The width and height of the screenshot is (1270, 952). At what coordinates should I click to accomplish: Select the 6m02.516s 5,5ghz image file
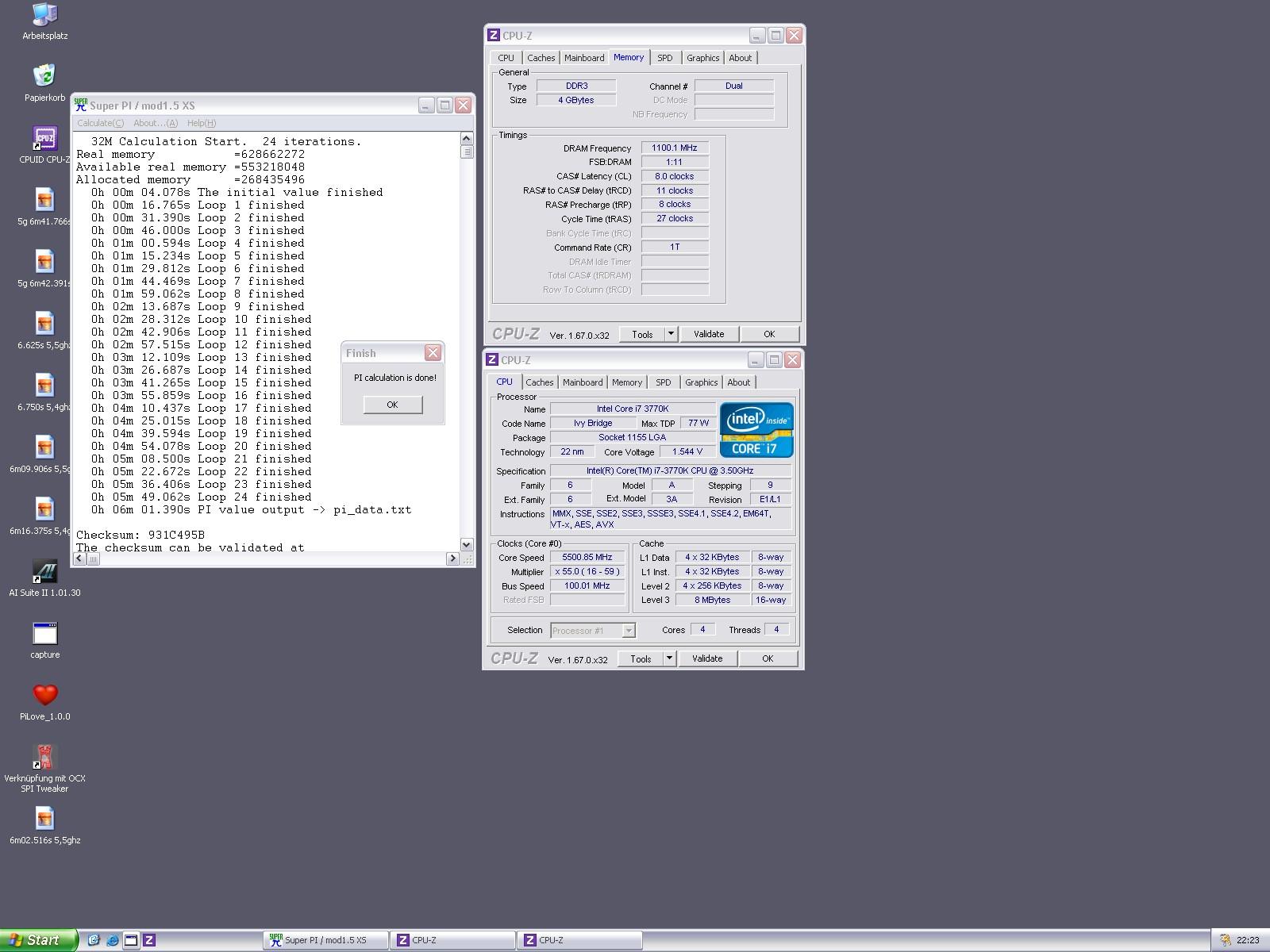(x=44, y=819)
